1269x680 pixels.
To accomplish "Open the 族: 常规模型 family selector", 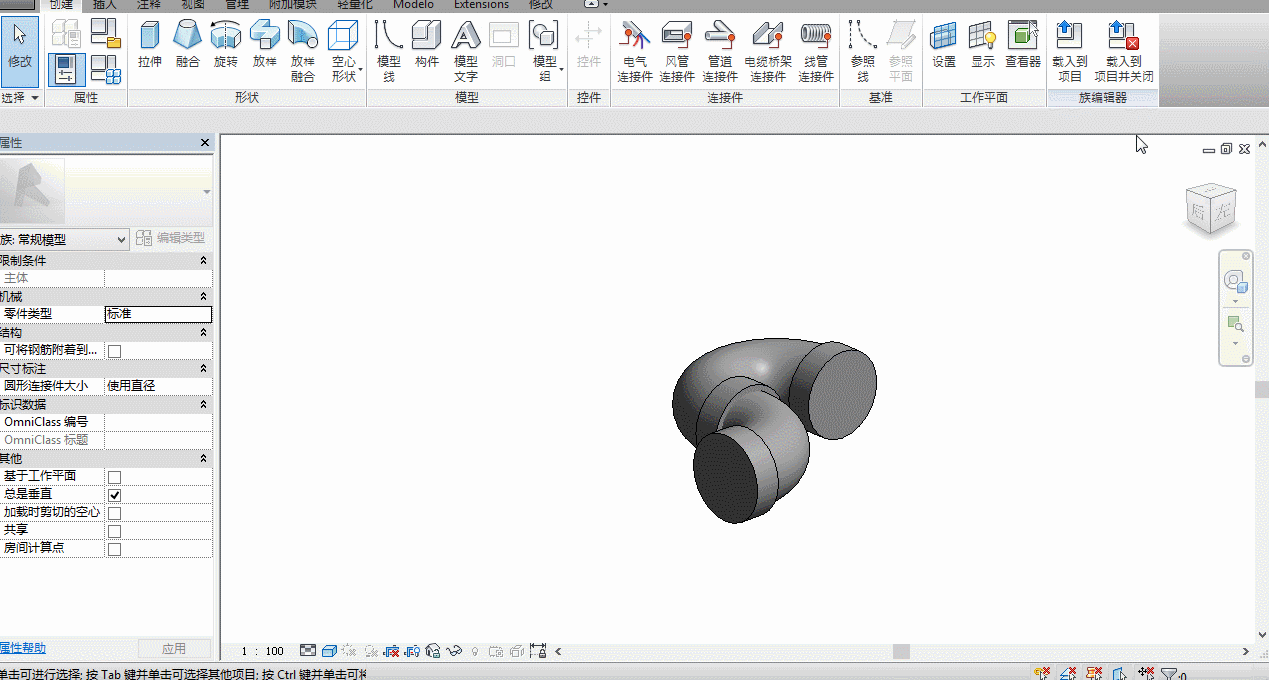I will click(65, 239).
